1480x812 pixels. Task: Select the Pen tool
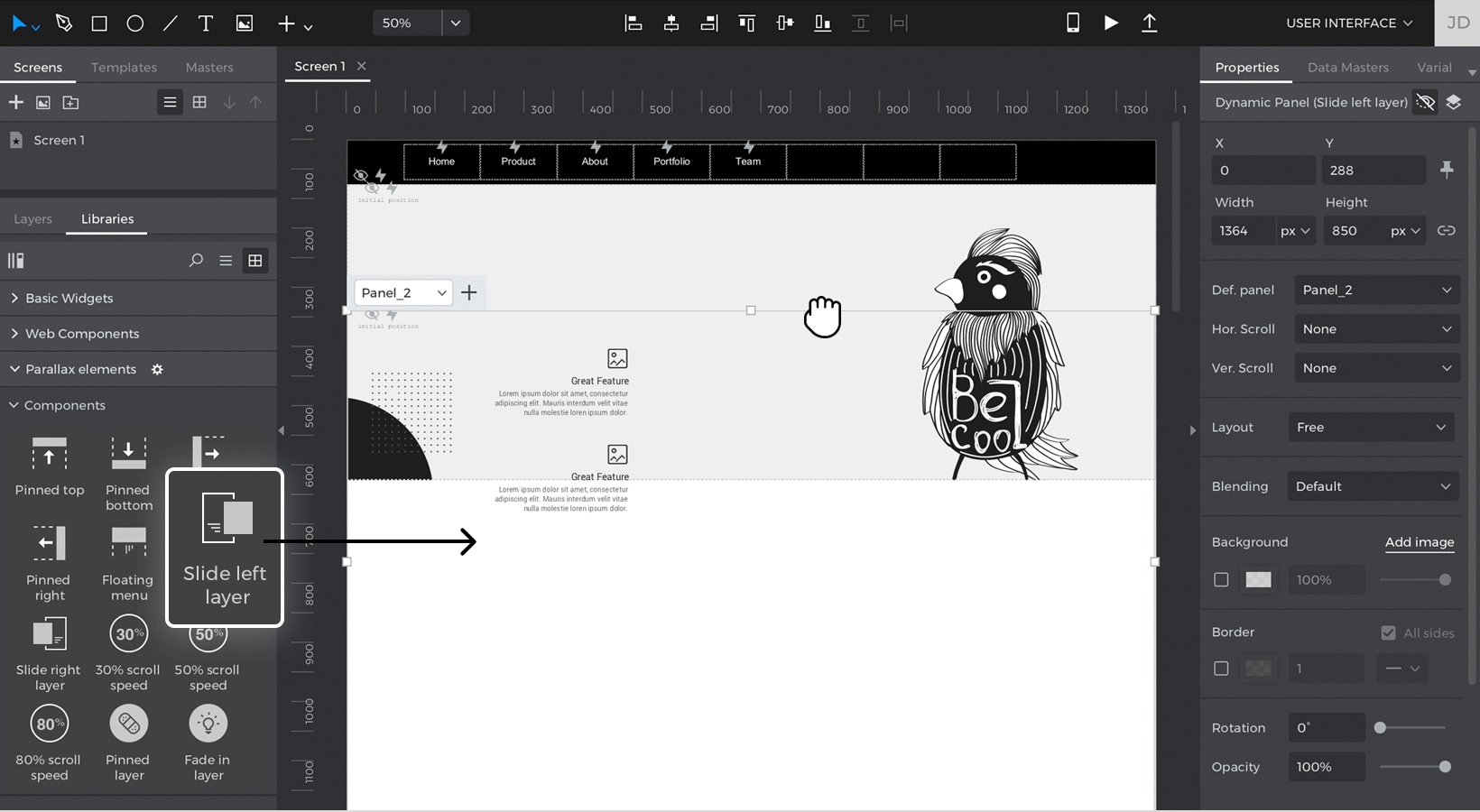[63, 23]
